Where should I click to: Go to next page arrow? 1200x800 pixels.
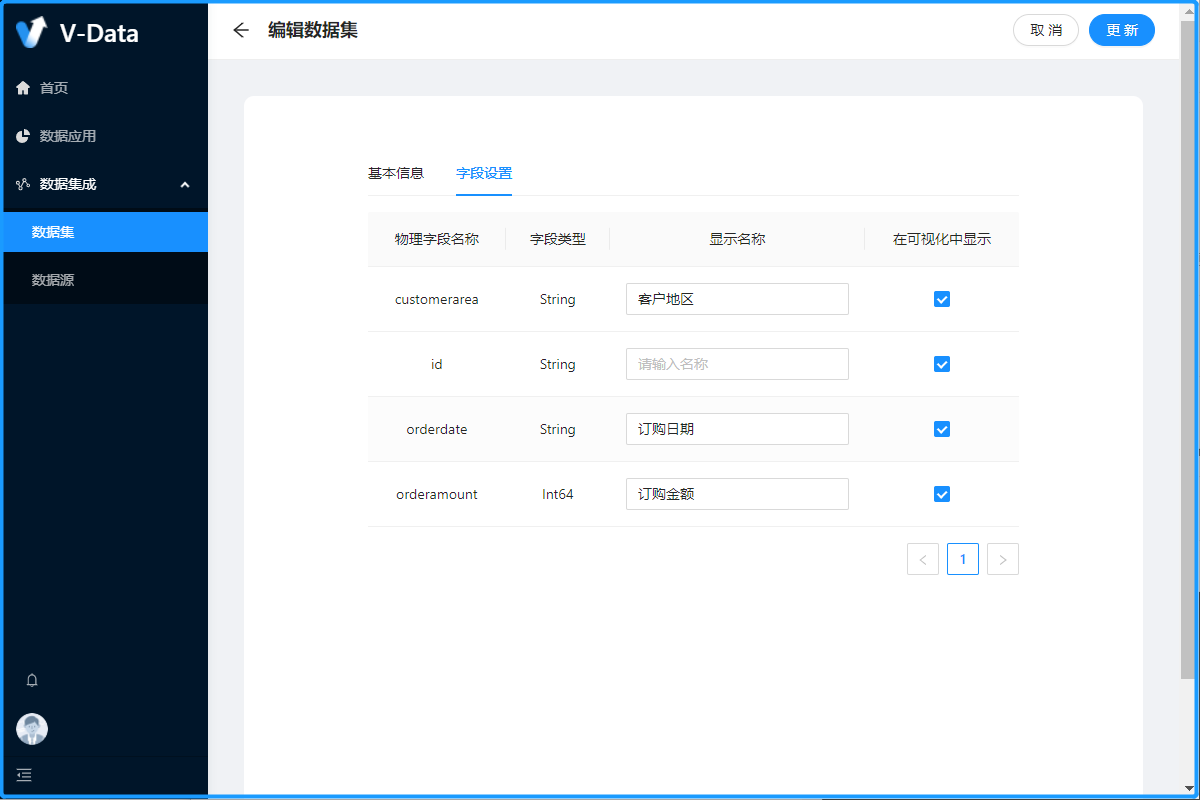click(x=1002, y=559)
